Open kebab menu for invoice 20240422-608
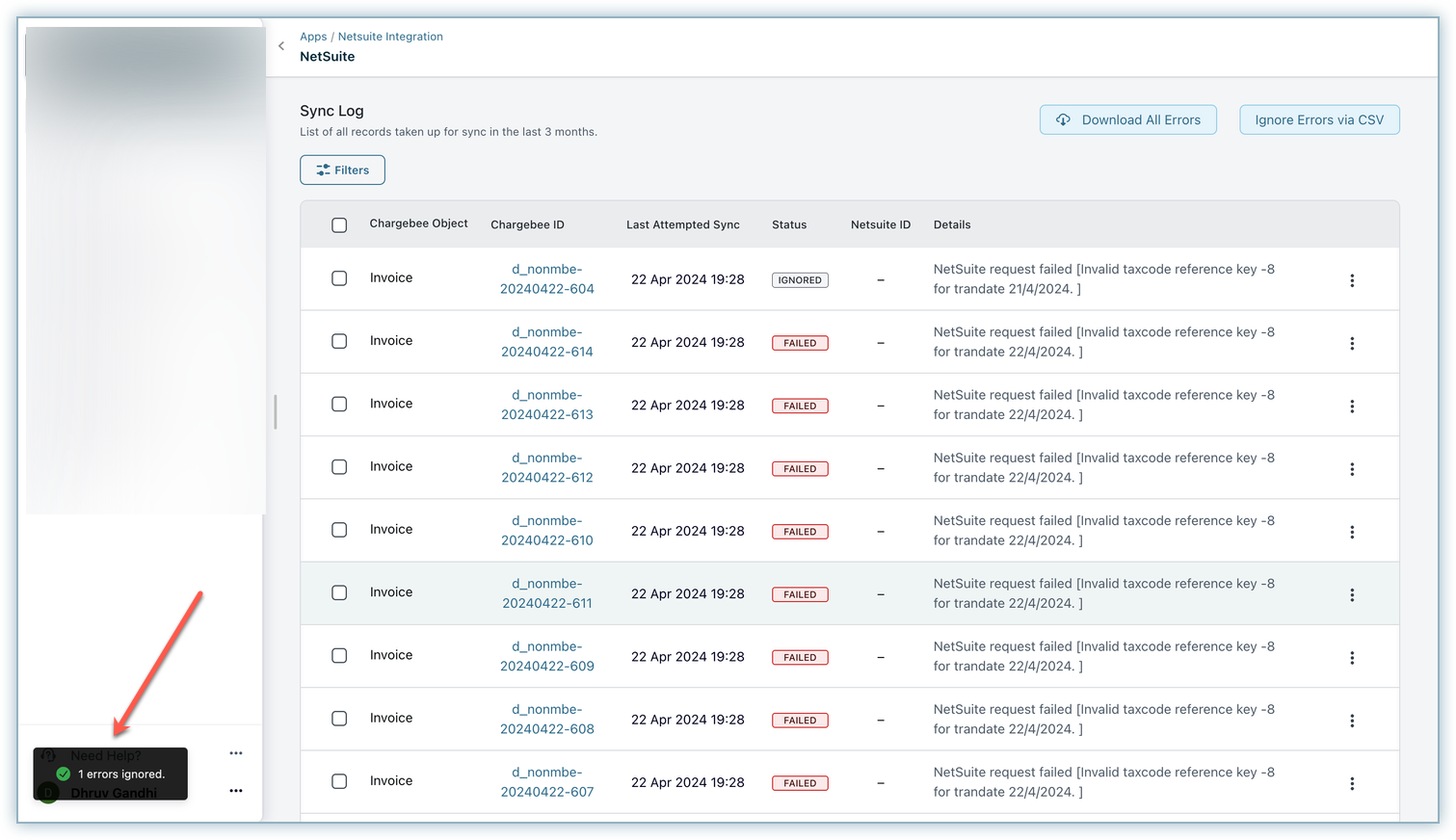The width and height of the screenshot is (1456, 840). pyautogui.click(x=1352, y=721)
